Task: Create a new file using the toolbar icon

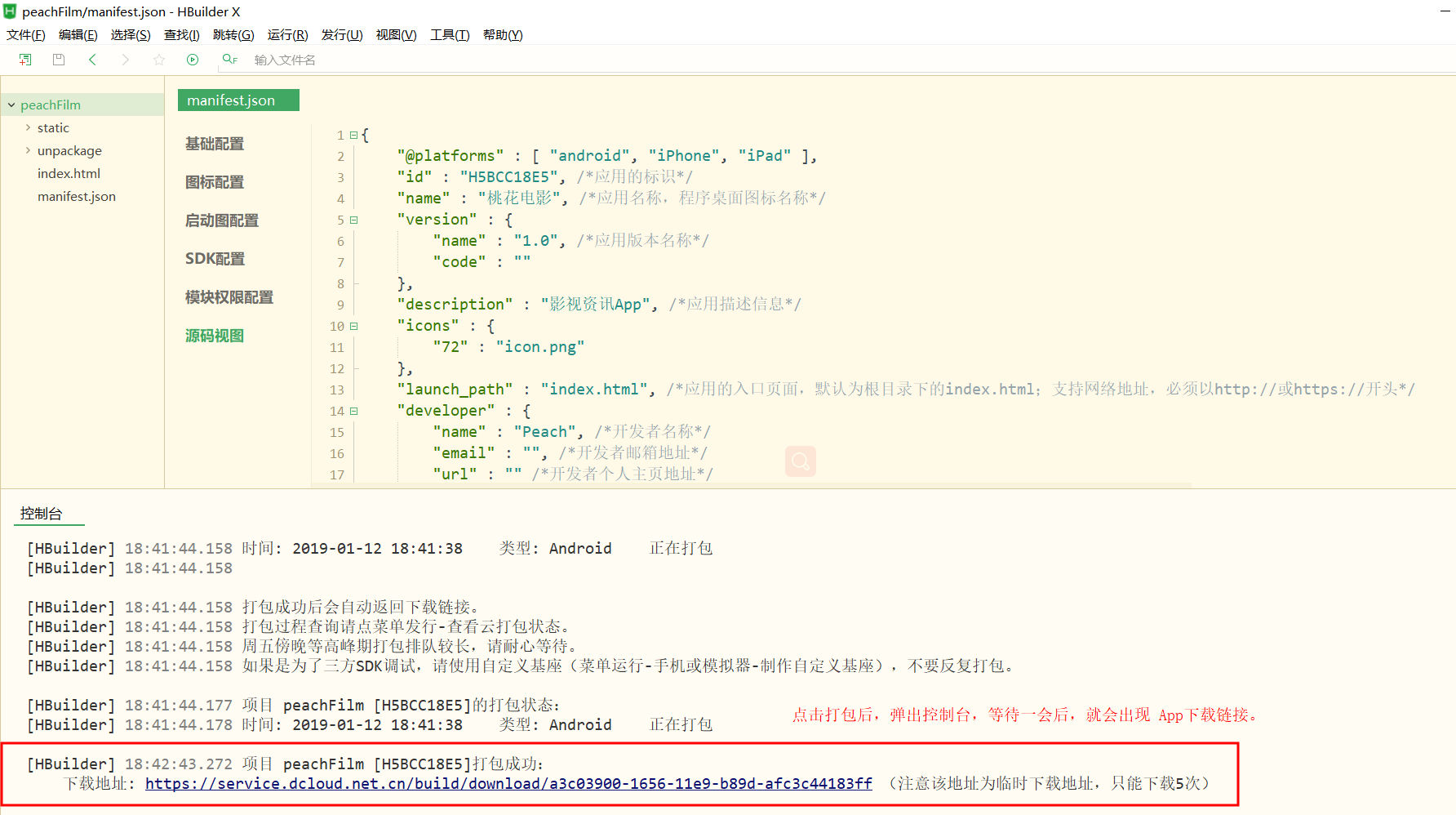Action: 24,59
